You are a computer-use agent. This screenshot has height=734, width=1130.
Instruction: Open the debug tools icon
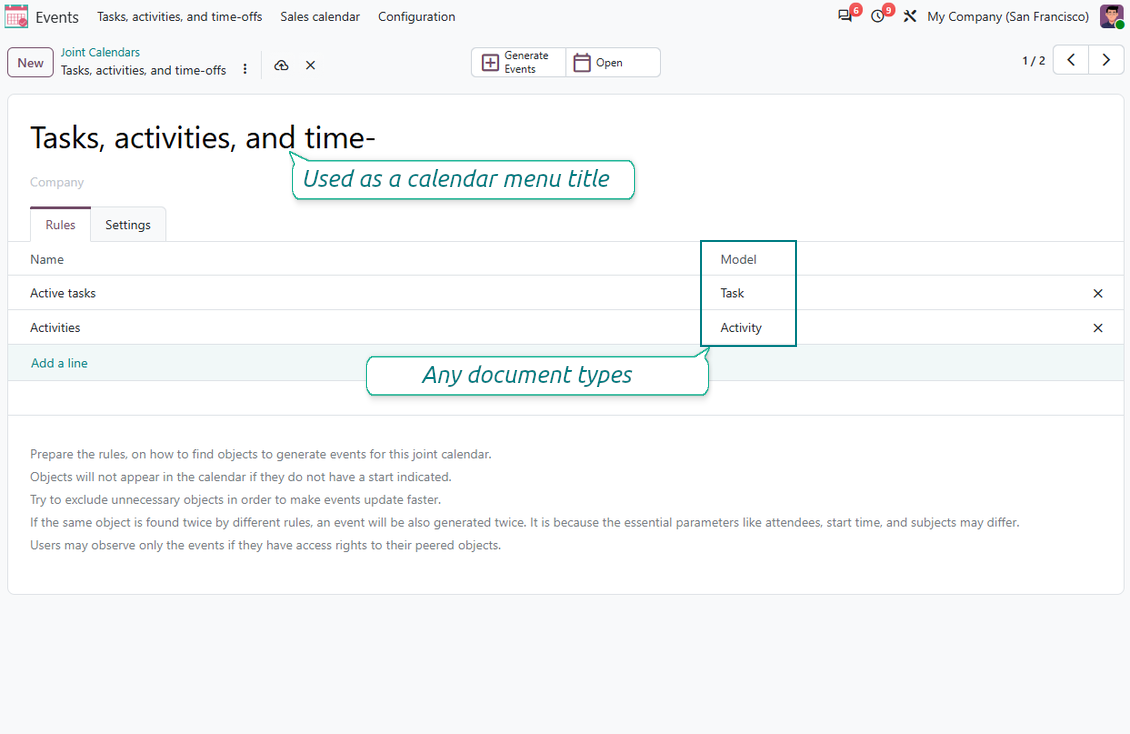[909, 16]
